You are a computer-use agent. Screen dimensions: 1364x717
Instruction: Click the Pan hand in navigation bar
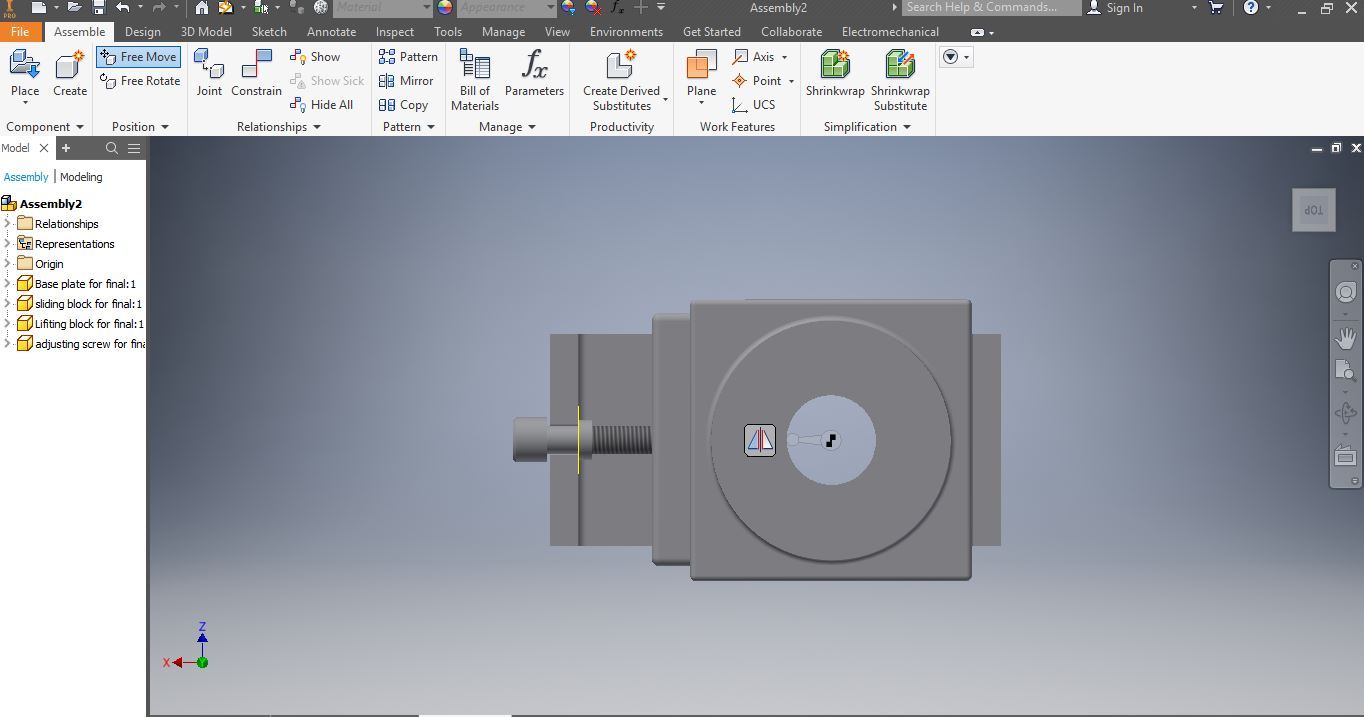[1346, 338]
